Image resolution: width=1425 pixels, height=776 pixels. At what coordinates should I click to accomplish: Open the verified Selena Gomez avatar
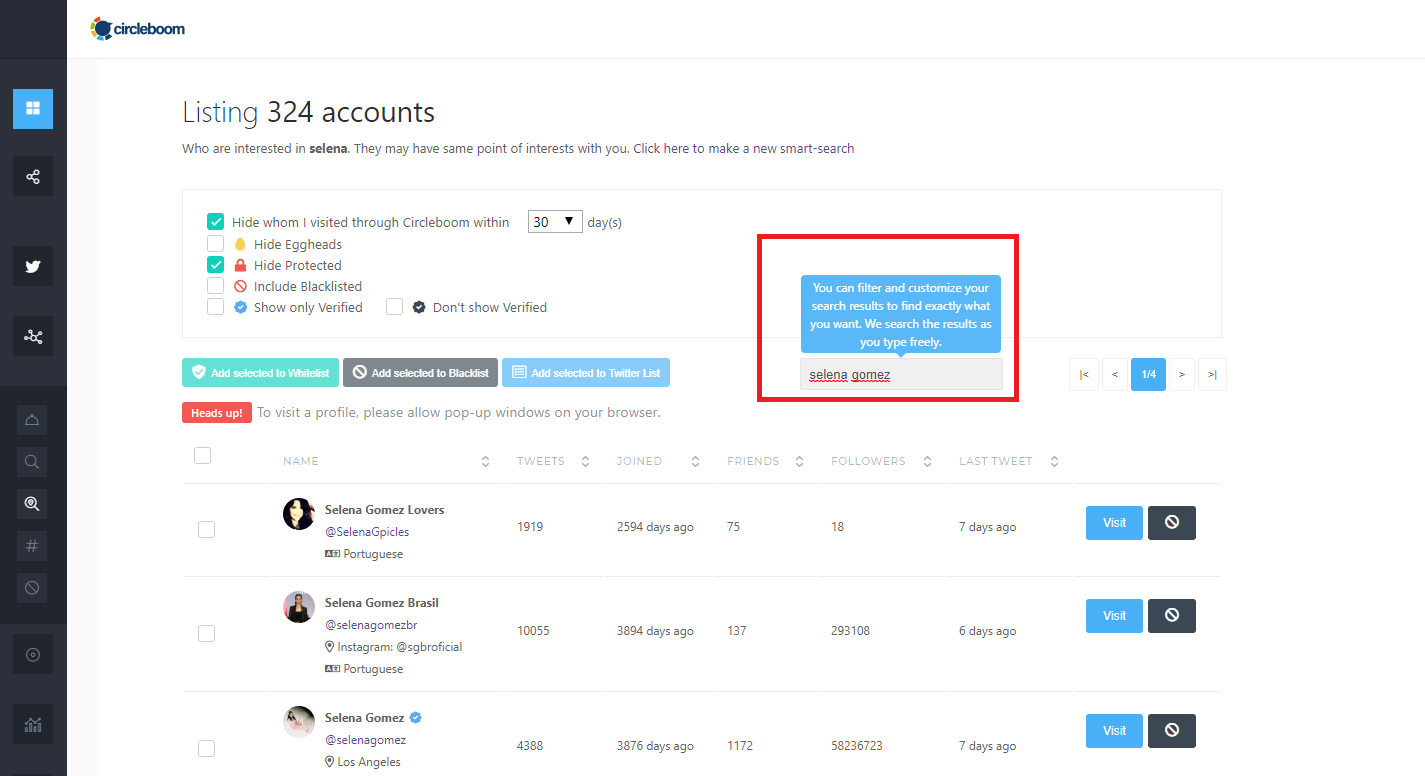(x=299, y=722)
